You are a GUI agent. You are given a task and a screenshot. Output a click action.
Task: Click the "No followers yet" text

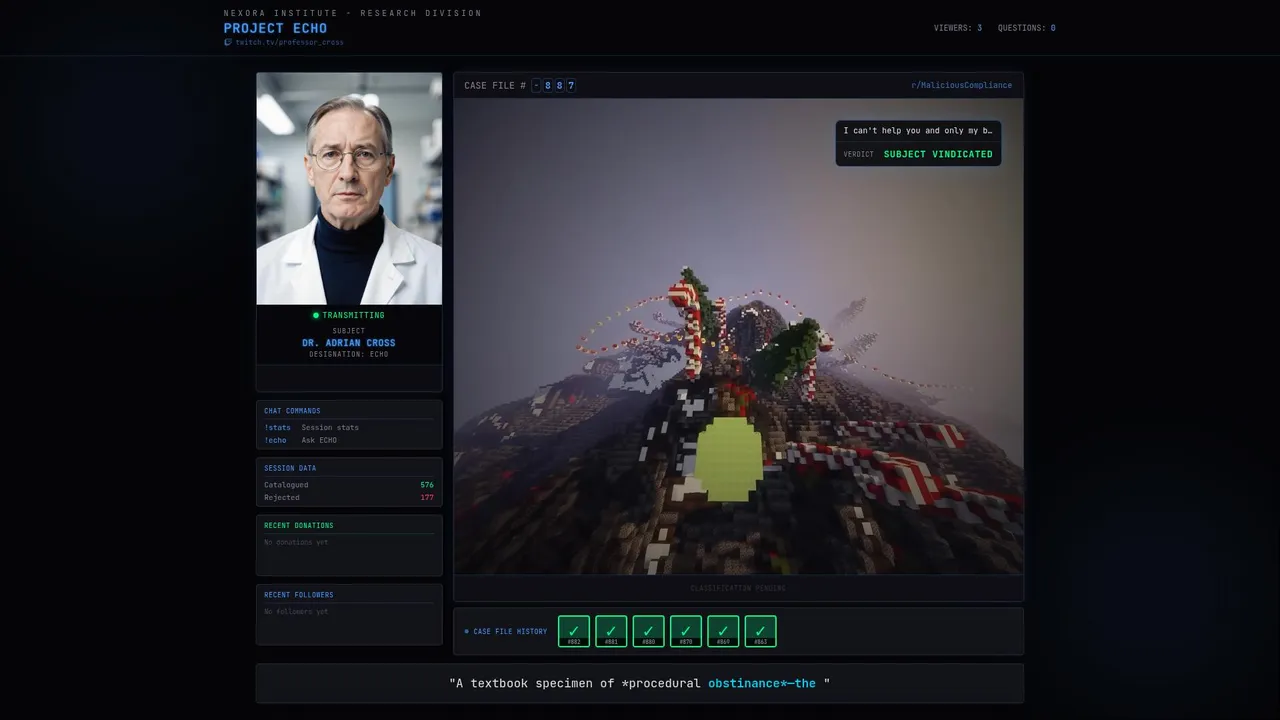click(x=296, y=611)
